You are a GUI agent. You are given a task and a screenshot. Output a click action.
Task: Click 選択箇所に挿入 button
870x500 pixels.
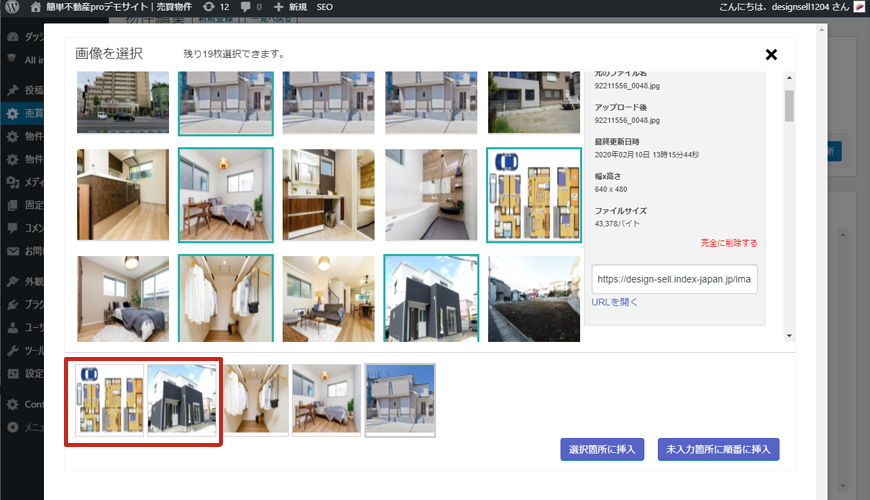point(602,449)
